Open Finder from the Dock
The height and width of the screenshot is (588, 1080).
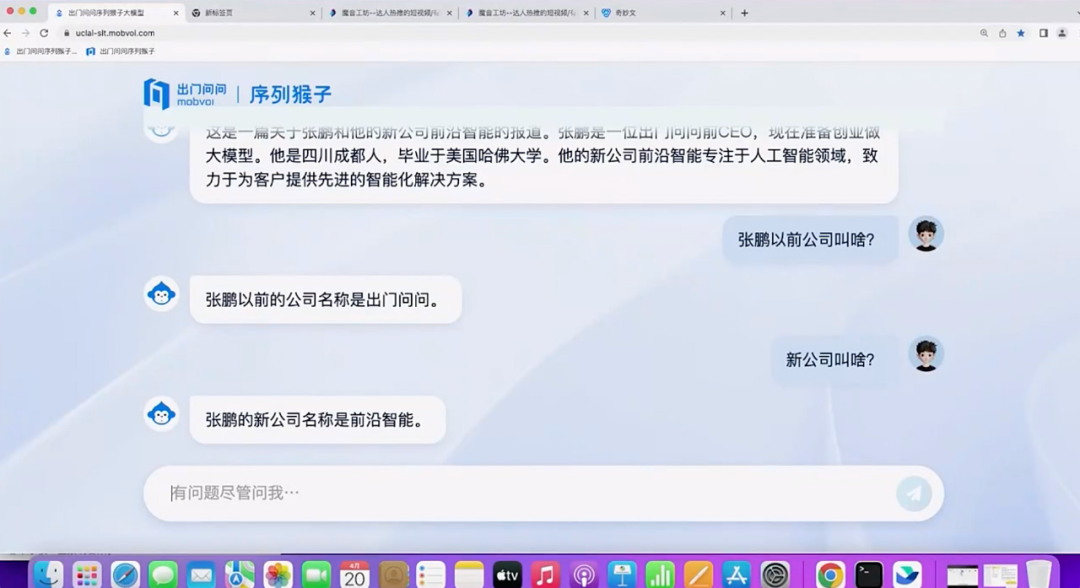coord(48,575)
